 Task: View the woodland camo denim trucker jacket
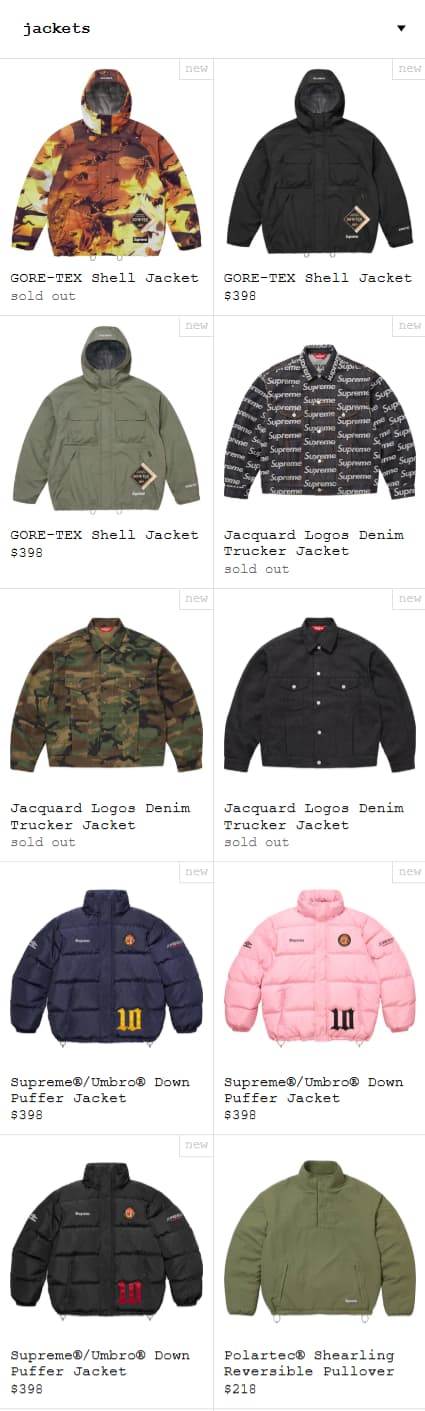click(x=106, y=693)
